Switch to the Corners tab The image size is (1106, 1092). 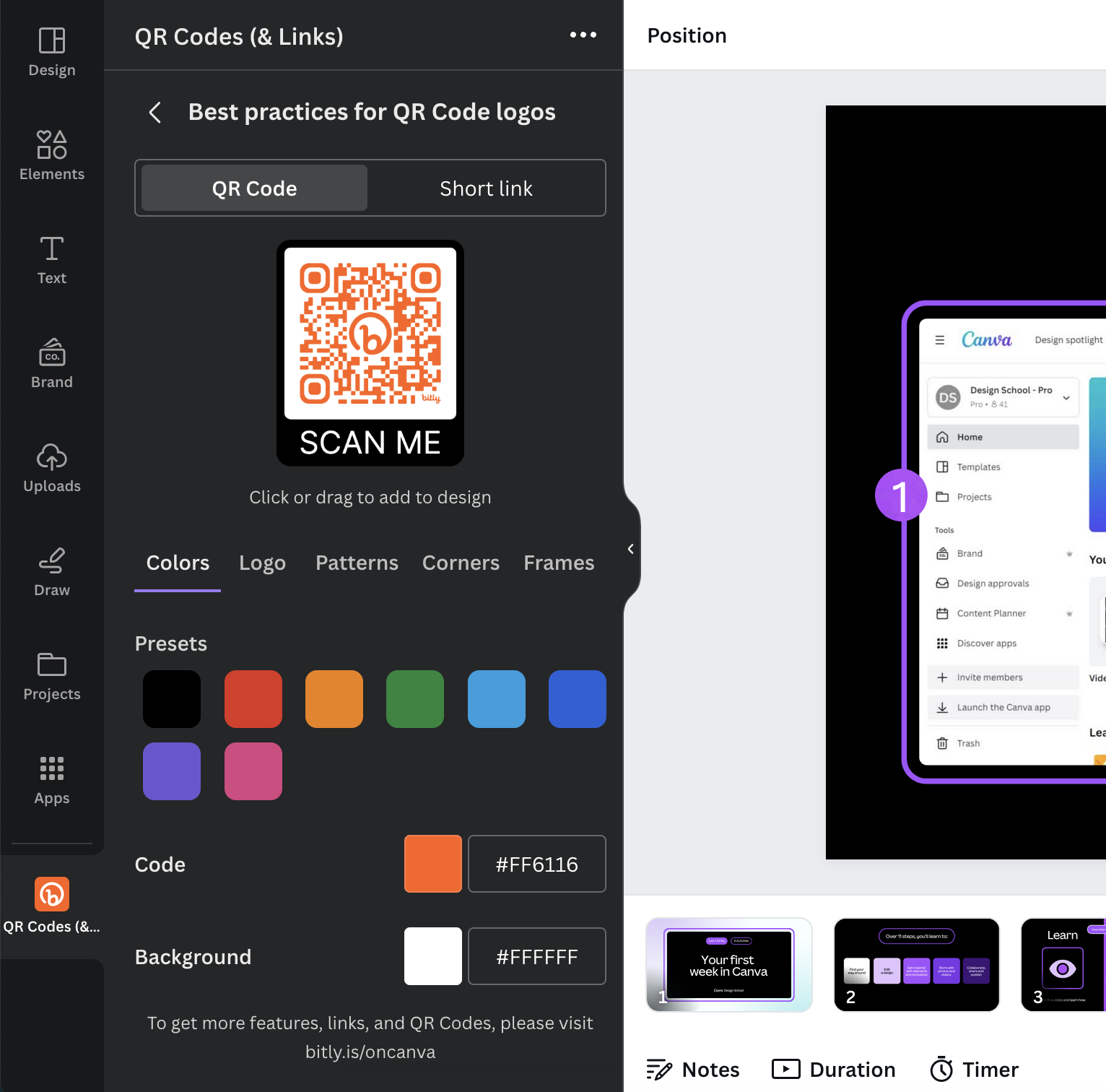pyautogui.click(x=461, y=563)
